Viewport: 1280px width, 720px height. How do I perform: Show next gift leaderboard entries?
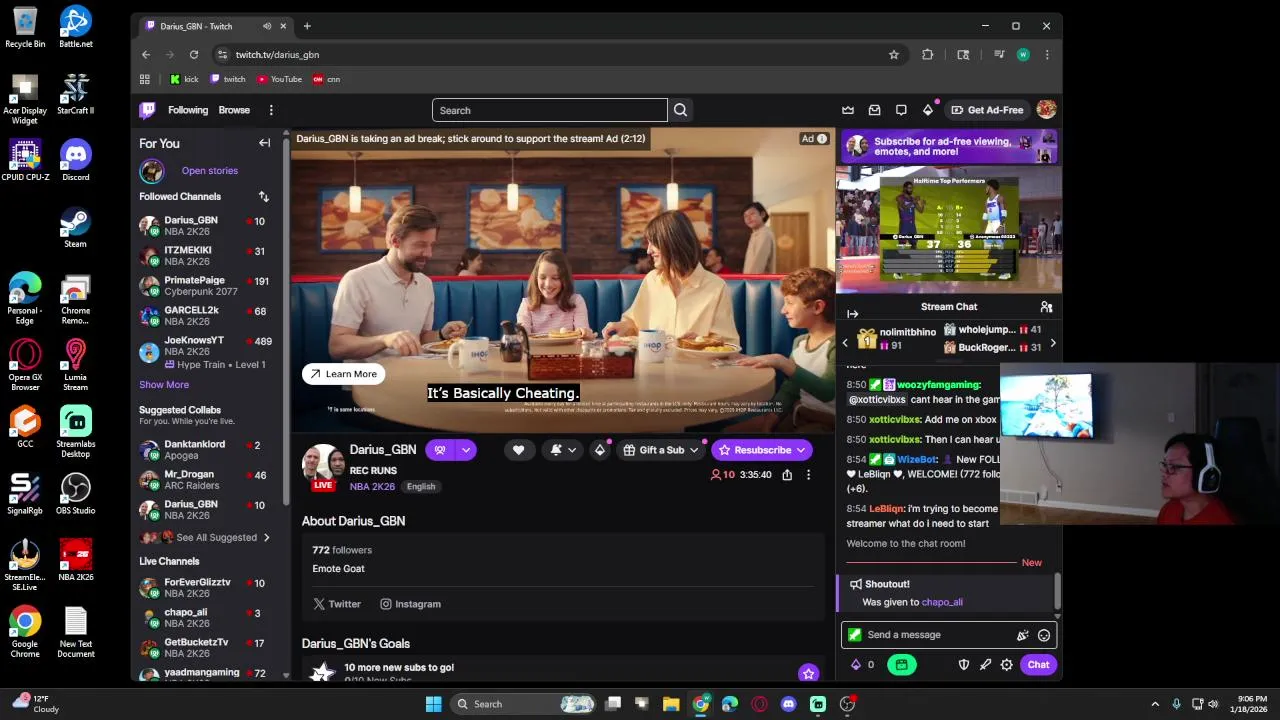[x=1052, y=343]
